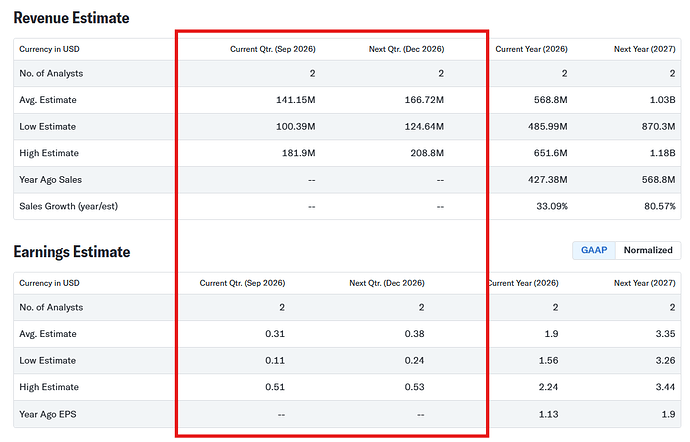Click high EPS estimate 0.51
The height and width of the screenshot is (442, 690).
[x=275, y=387]
